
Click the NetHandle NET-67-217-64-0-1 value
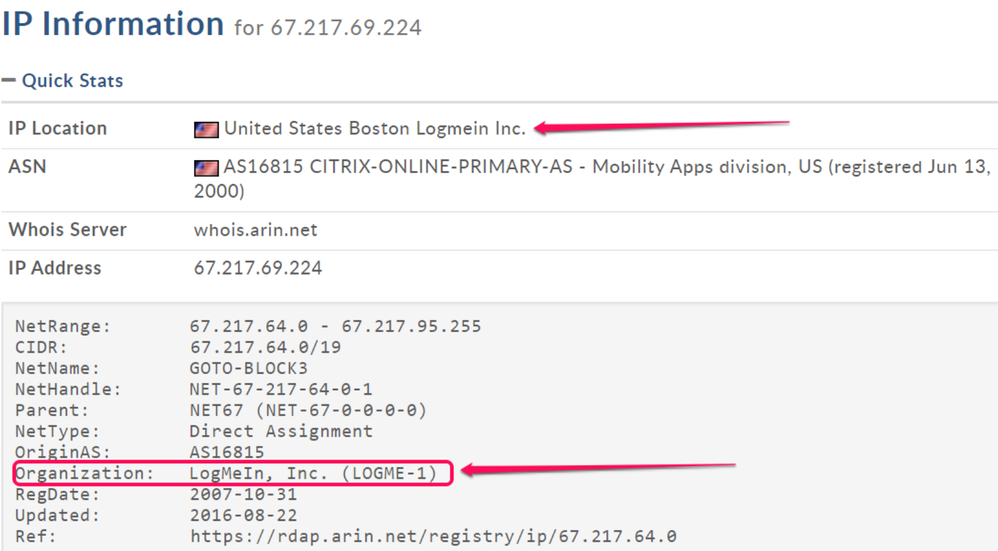pos(280,389)
